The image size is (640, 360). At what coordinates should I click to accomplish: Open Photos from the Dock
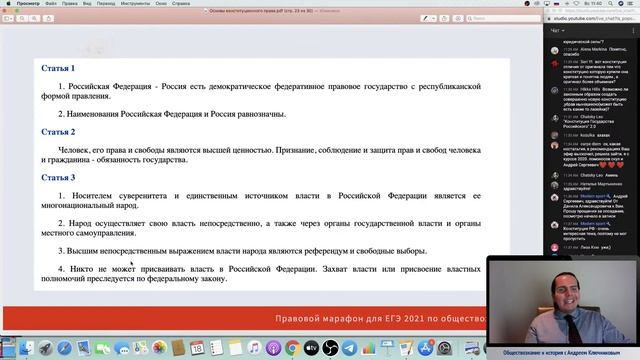[160, 348]
